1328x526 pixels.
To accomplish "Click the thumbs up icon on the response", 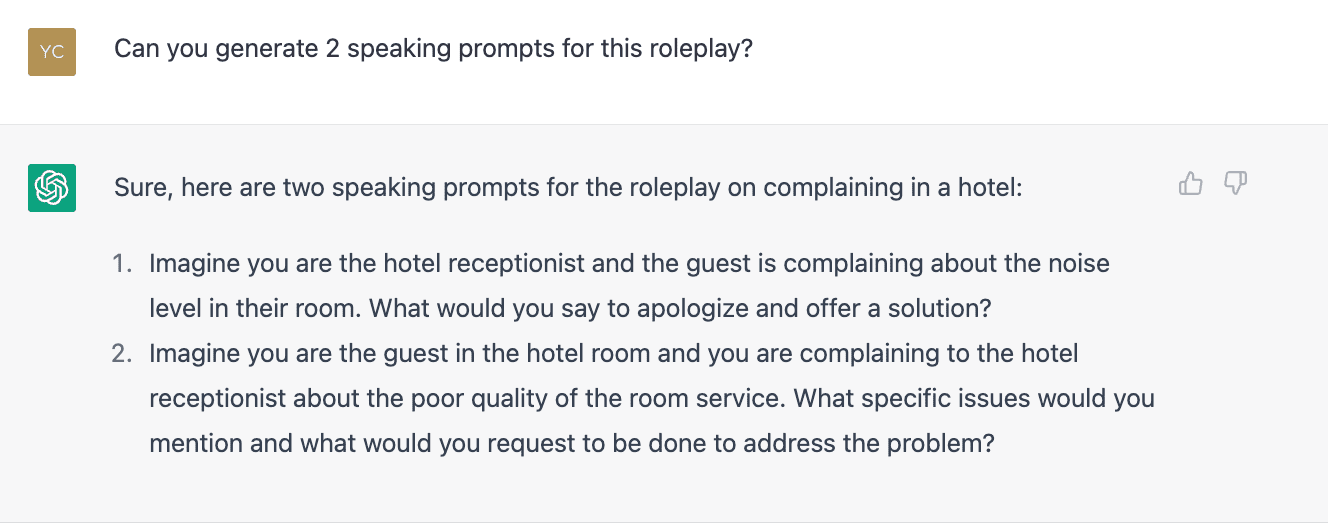I will click(x=1190, y=184).
